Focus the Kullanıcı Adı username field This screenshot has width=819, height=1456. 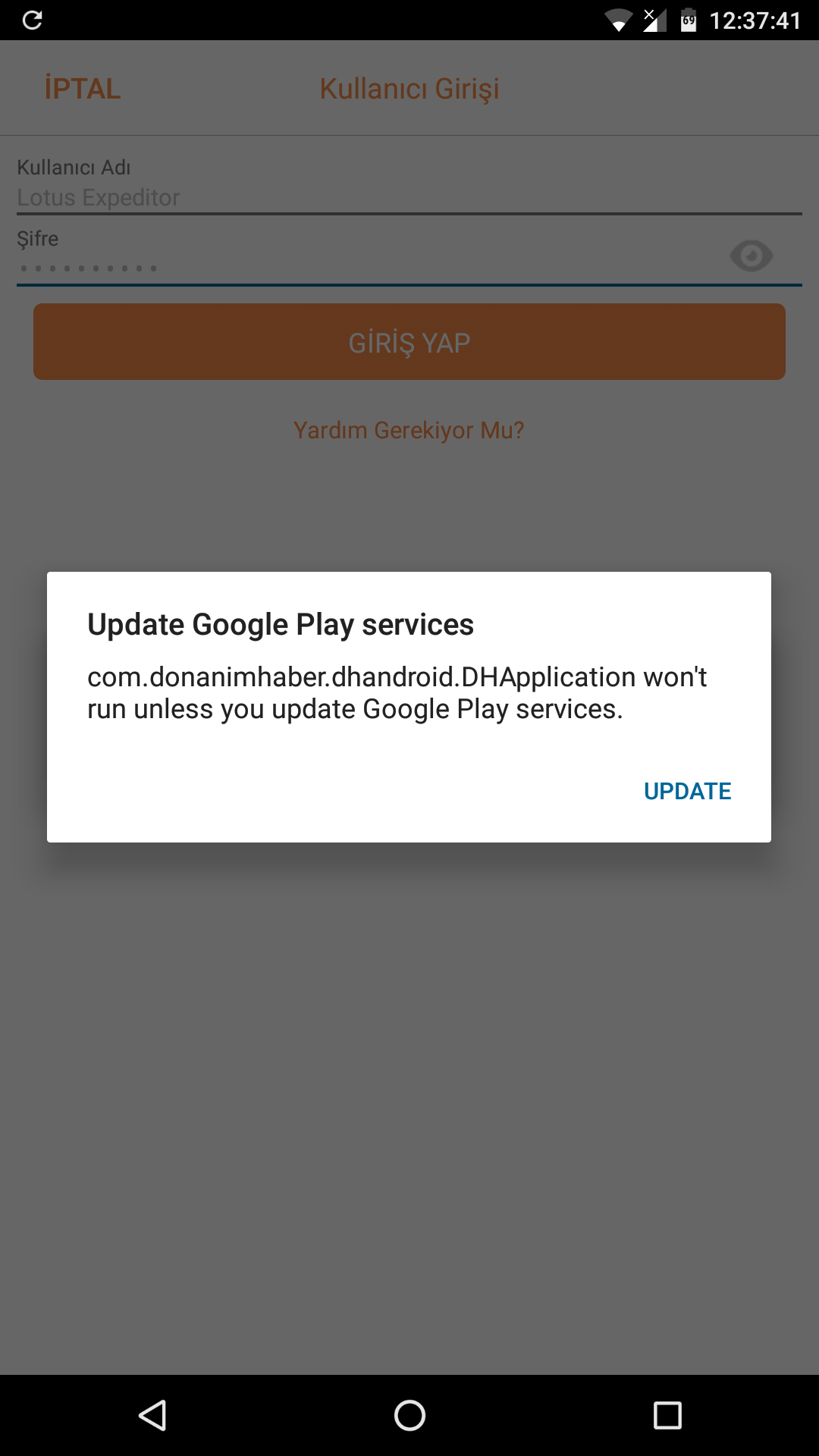[x=409, y=198]
